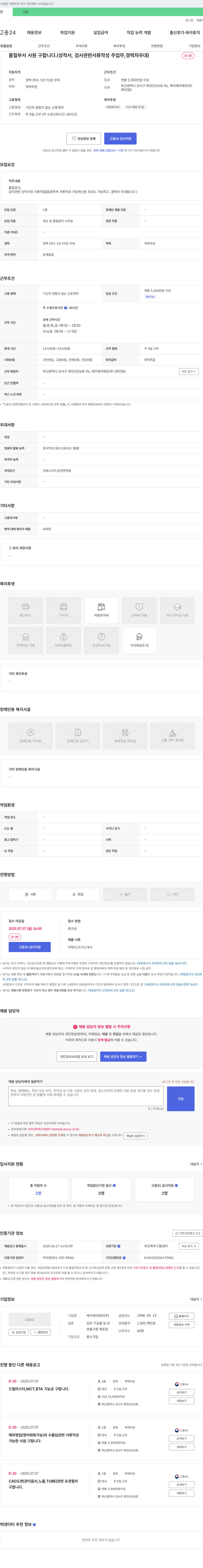Switch to the 기업정보 section tab
Image resolution: width=203 pixels, height=1568 pixels.
[x=195, y=46]
